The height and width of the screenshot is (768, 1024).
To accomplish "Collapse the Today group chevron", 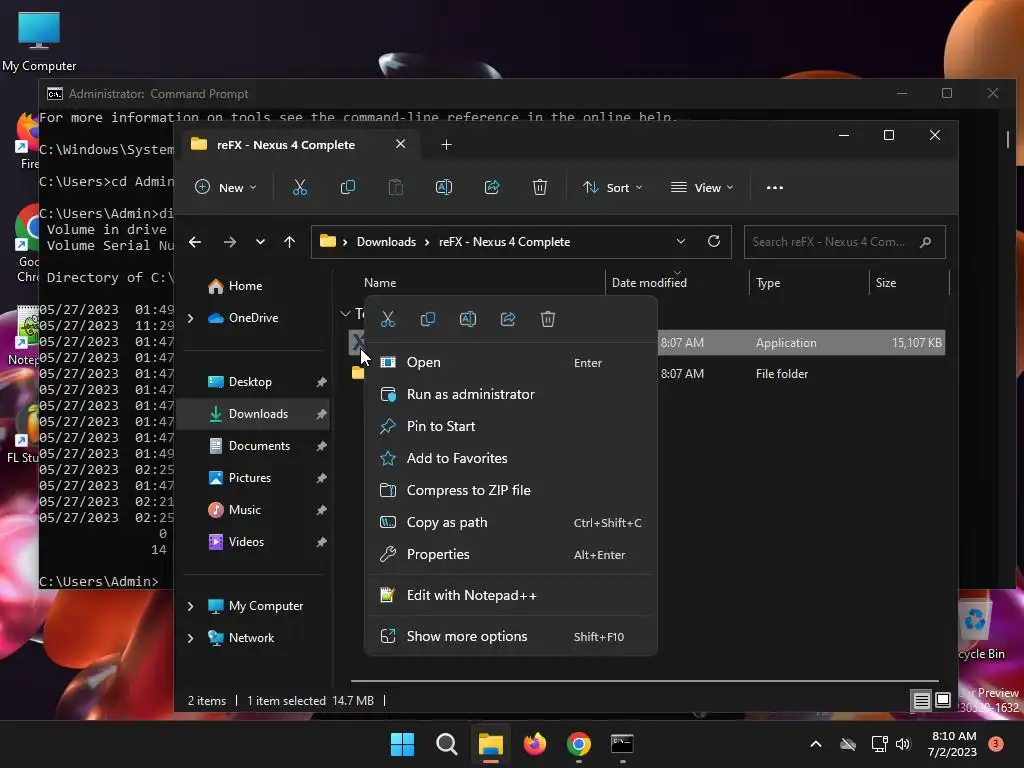I will coord(345,314).
